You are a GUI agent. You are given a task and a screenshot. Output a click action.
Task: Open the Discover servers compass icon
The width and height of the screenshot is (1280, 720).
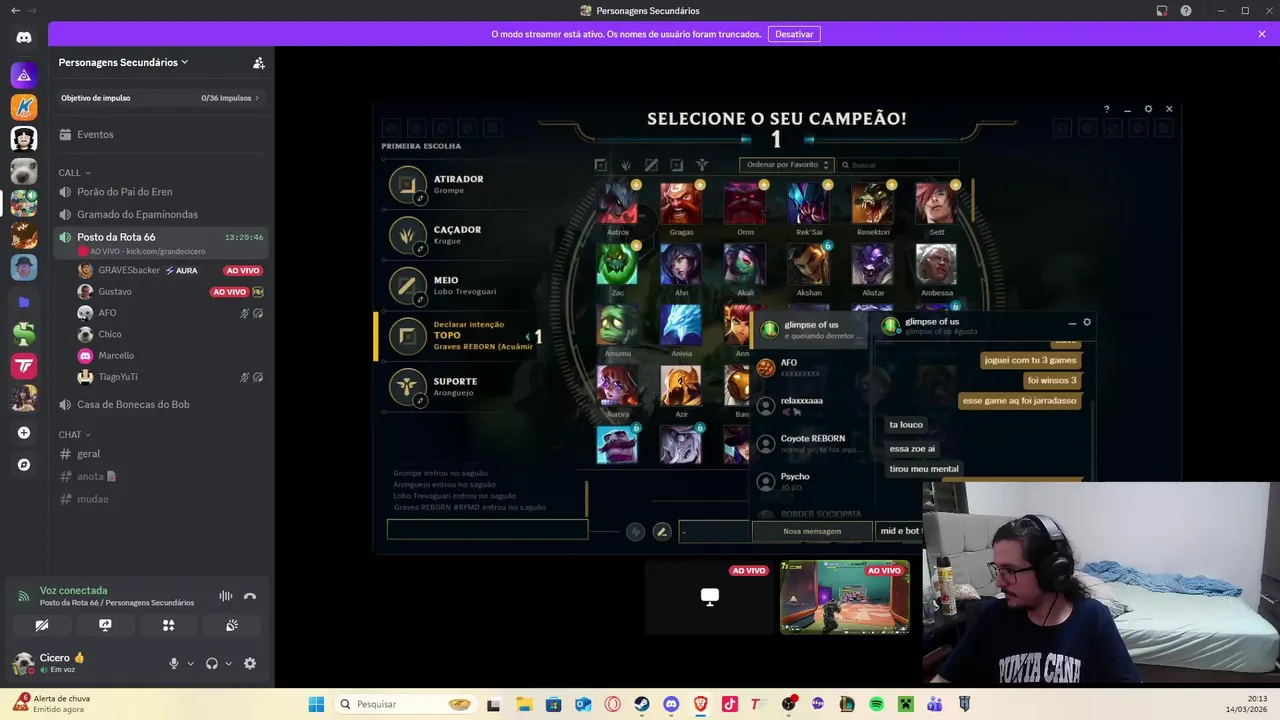coord(24,465)
